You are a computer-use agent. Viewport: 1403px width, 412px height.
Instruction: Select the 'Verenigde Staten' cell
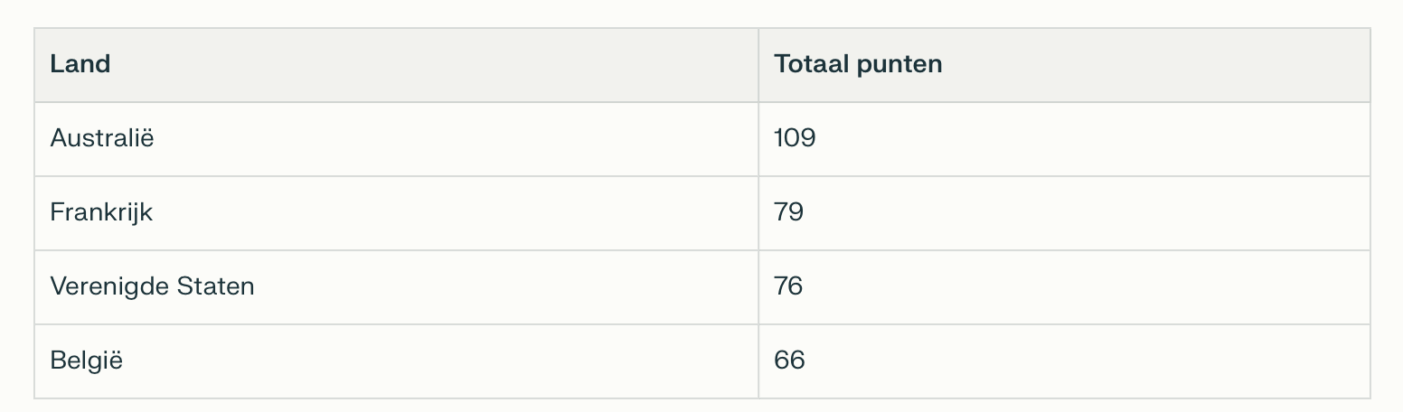tap(152, 287)
